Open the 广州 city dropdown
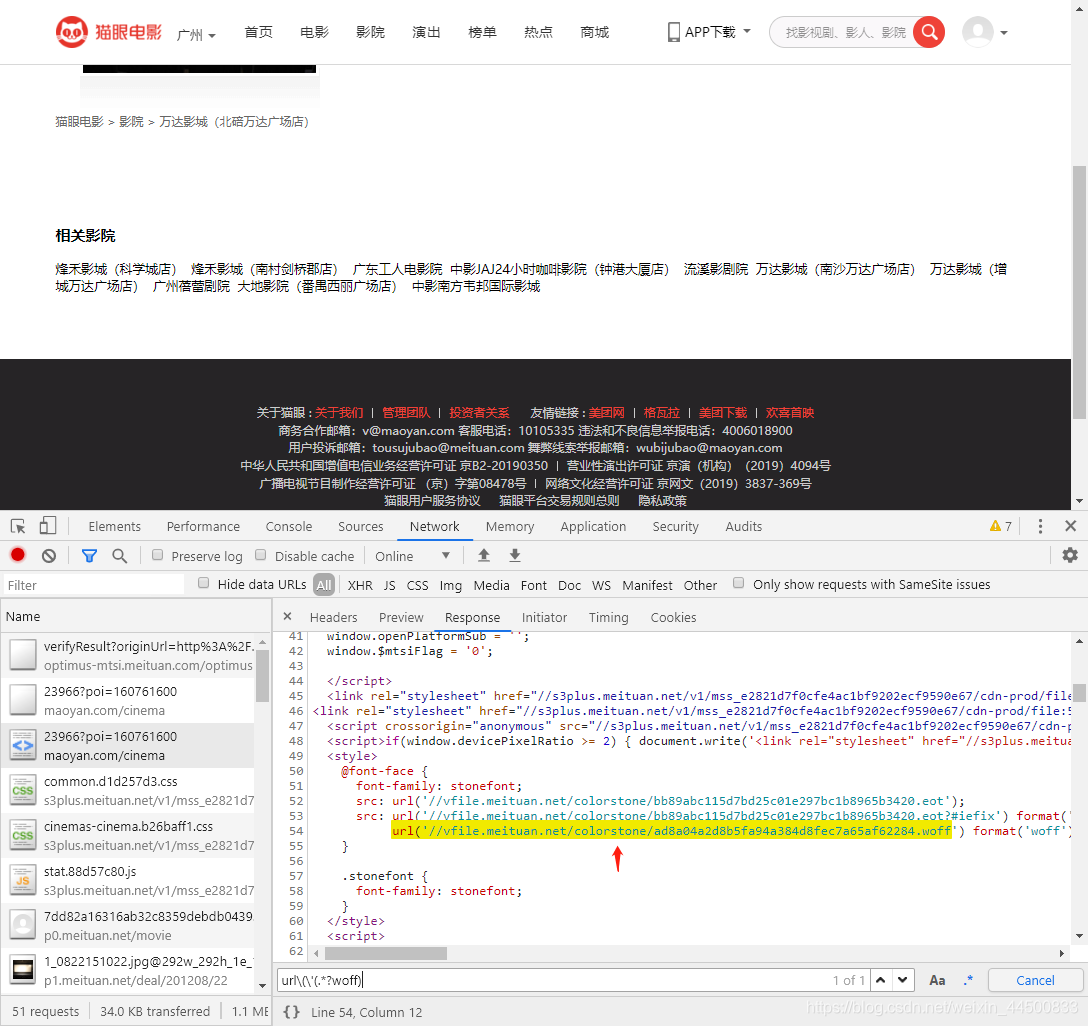The image size is (1088, 1026). (196, 34)
